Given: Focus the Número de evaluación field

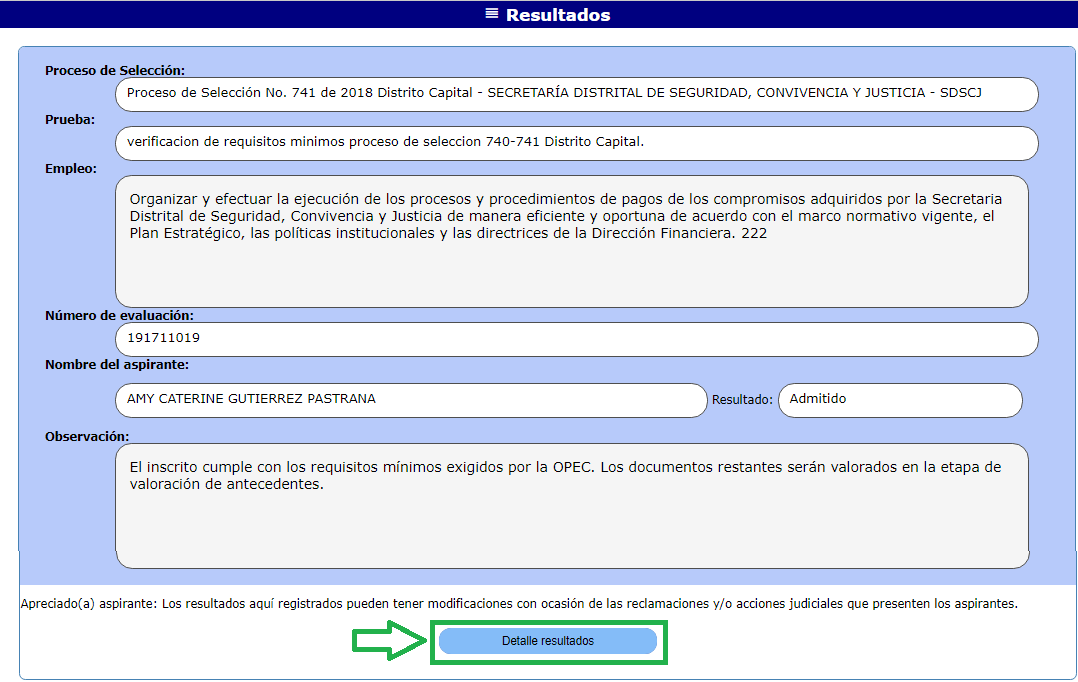Looking at the screenshot, I should pyautogui.click(x=577, y=339).
